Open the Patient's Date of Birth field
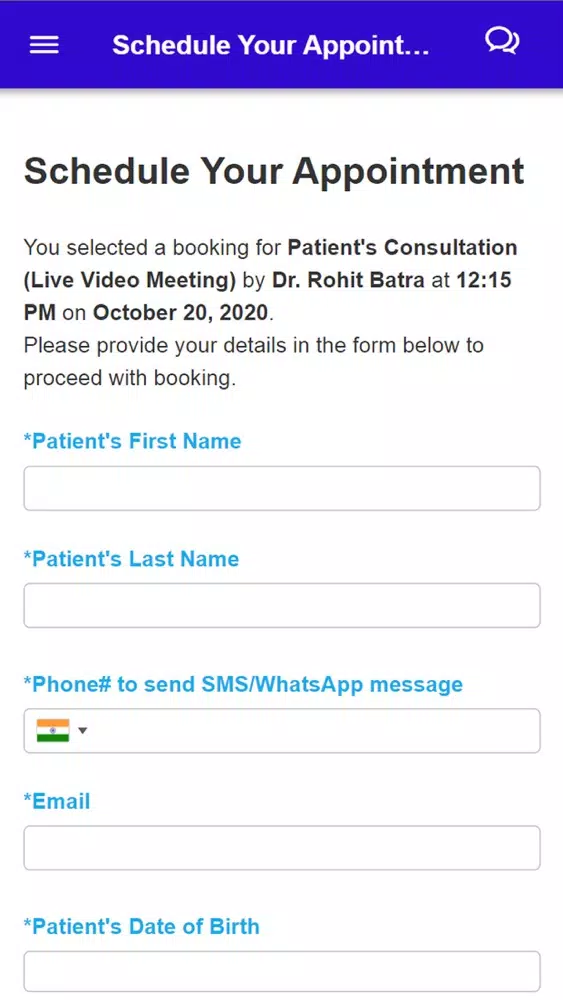Viewport: 563px width, 1000px height. click(x=282, y=972)
